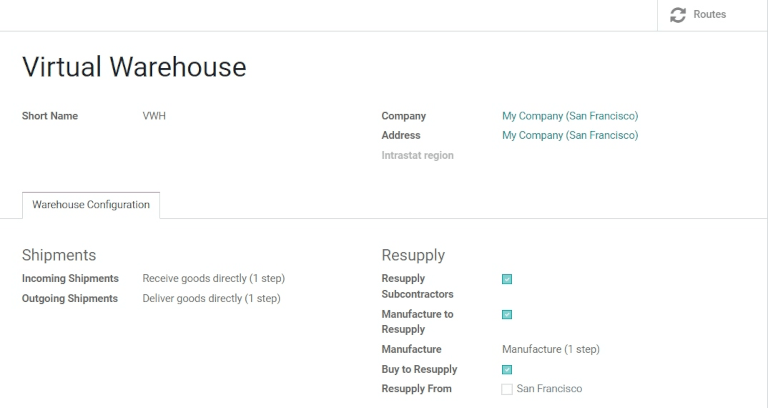Click the Resupply section heading

(x=413, y=255)
